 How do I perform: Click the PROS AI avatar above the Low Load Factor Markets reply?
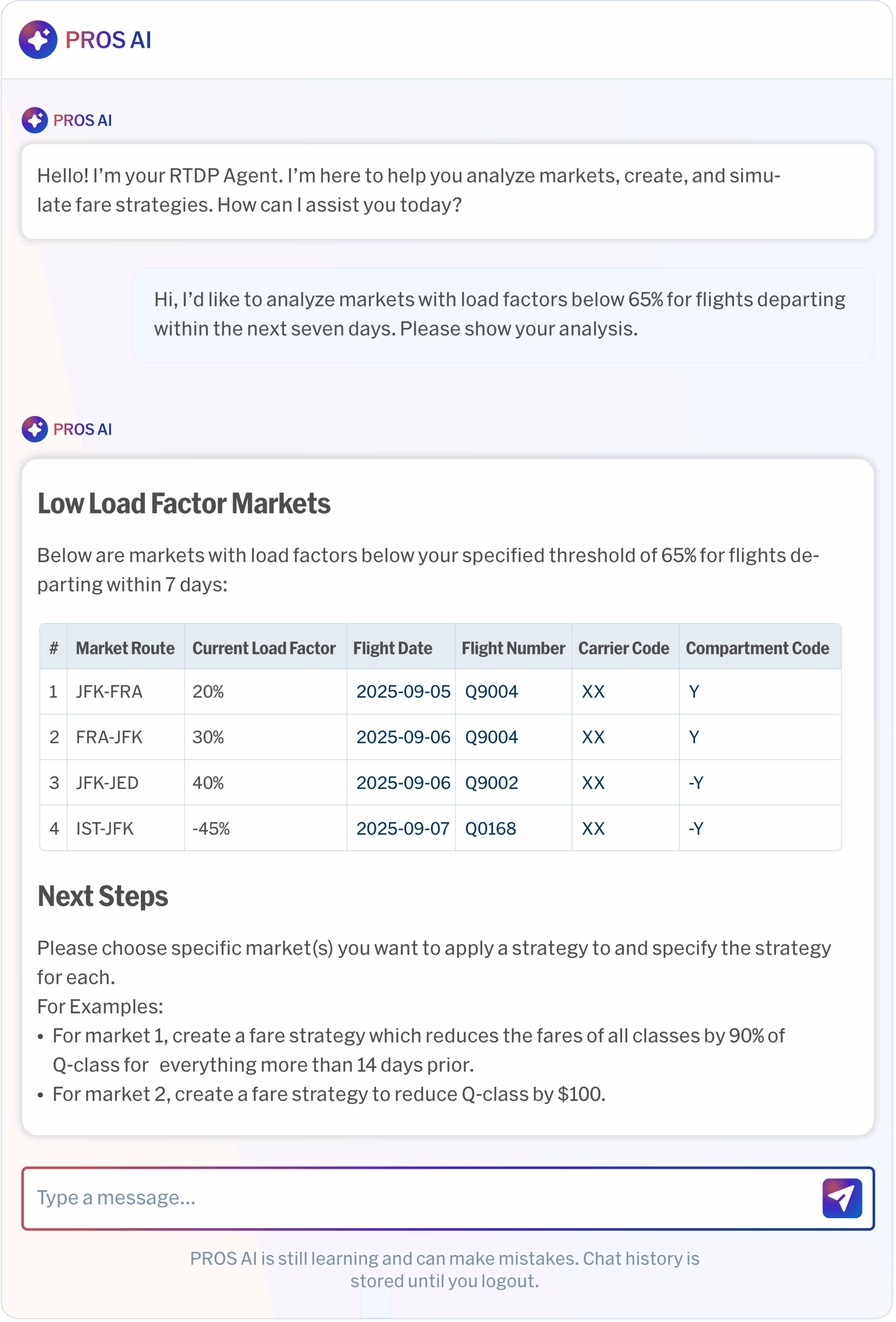pos(35,429)
